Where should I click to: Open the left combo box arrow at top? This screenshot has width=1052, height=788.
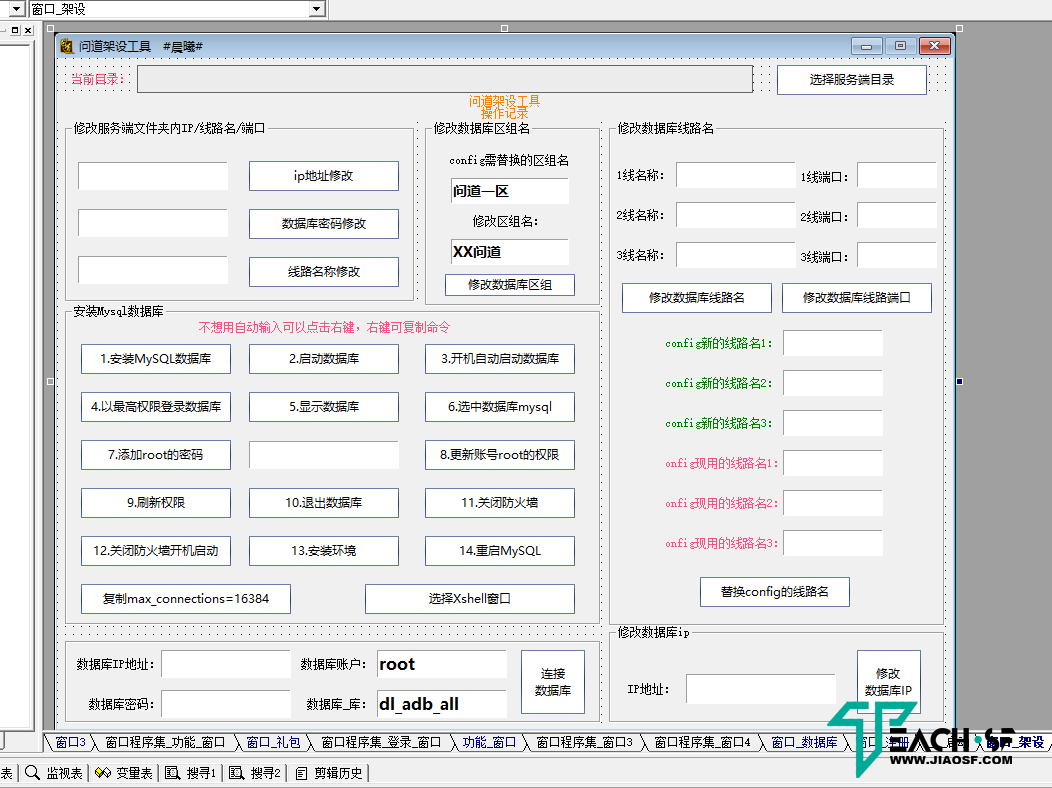point(16,9)
